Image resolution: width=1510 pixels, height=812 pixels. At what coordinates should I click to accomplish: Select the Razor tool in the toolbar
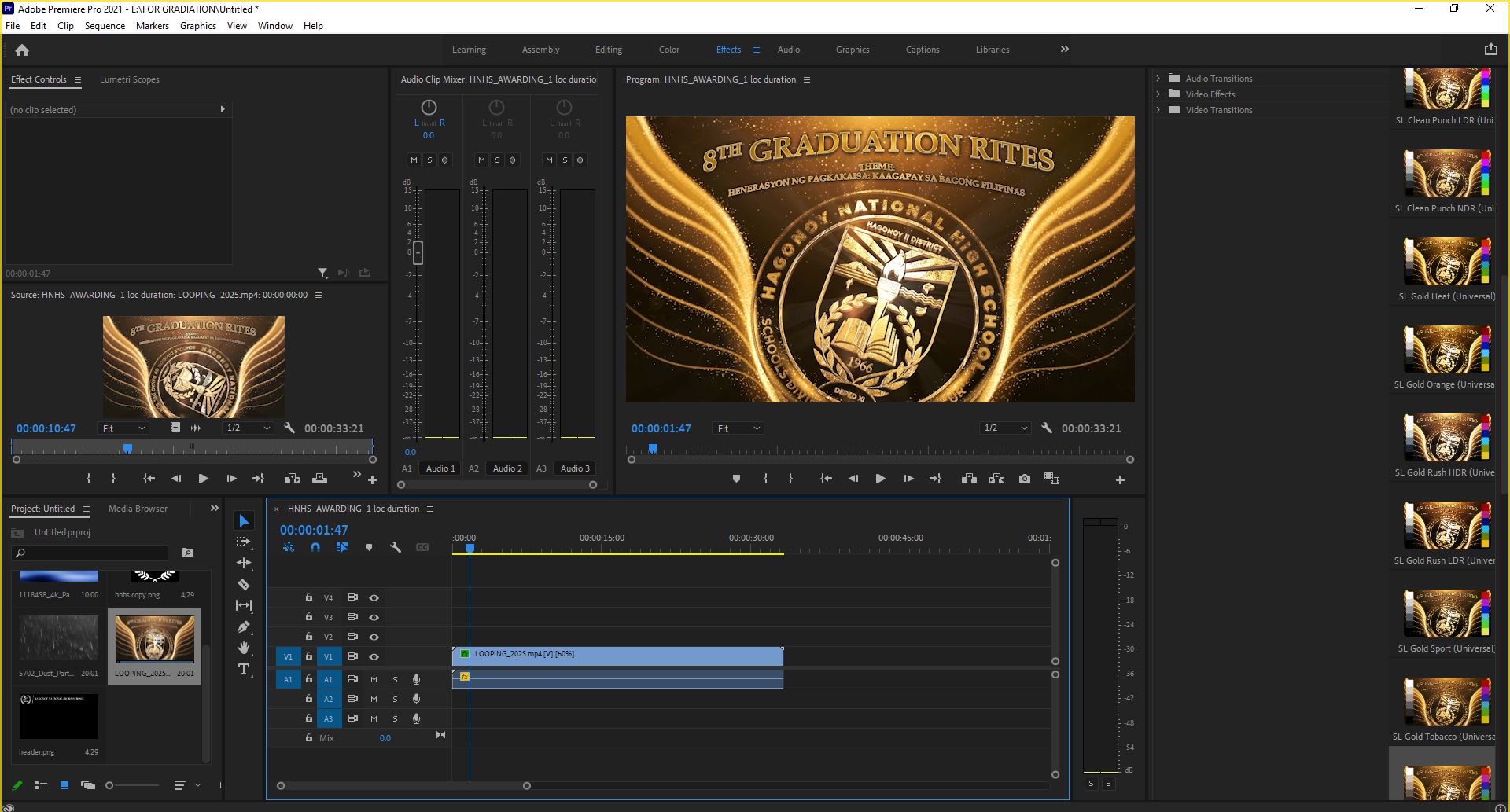click(244, 584)
